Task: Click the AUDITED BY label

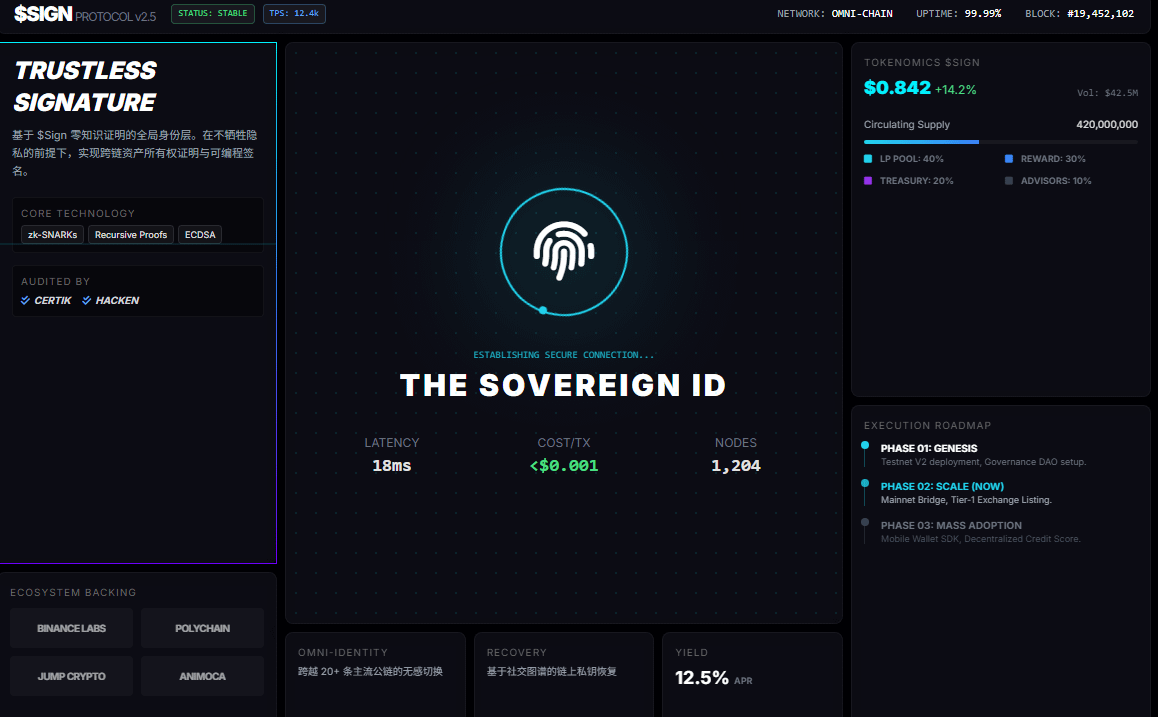Action: 55,281
